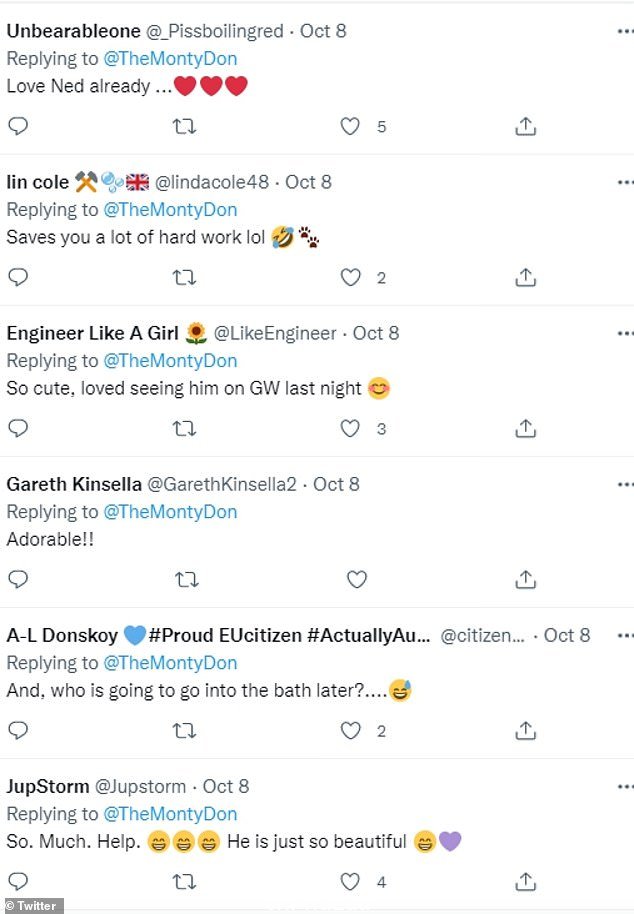The image size is (634, 914).
Task: Reply to Unbearableone's tweet
Action: coord(18,125)
